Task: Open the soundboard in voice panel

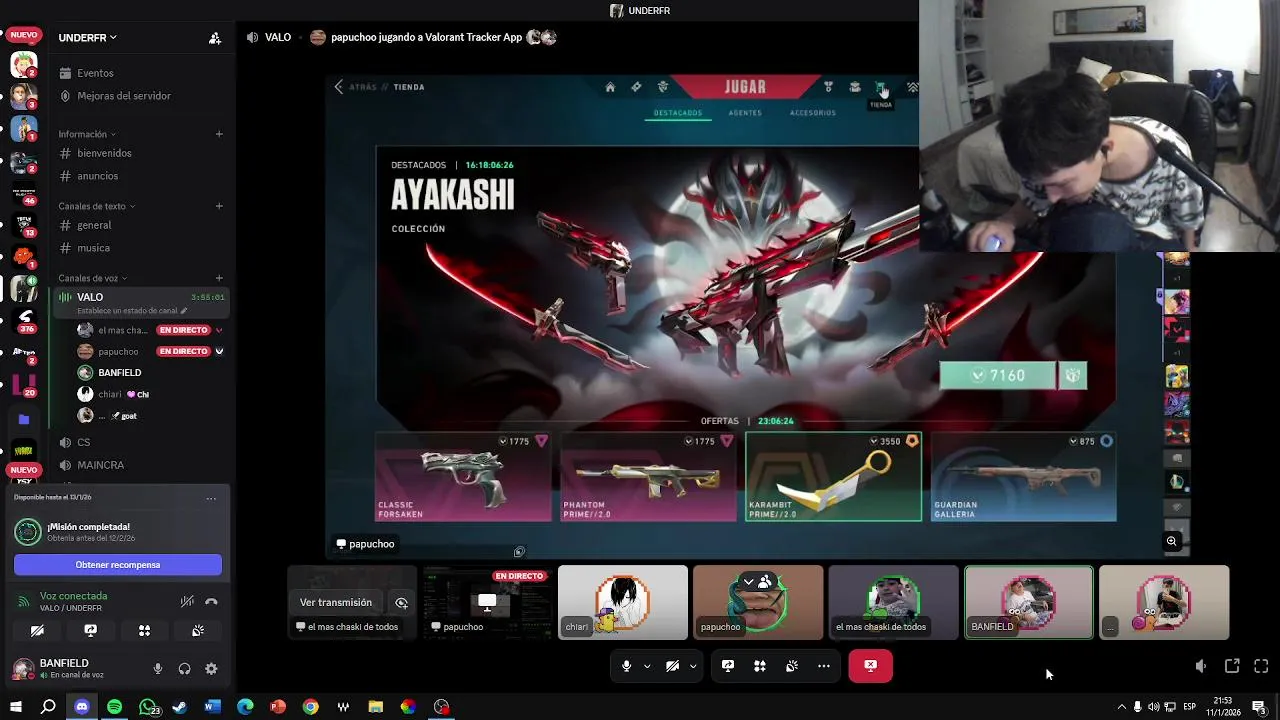Action: (x=198, y=631)
